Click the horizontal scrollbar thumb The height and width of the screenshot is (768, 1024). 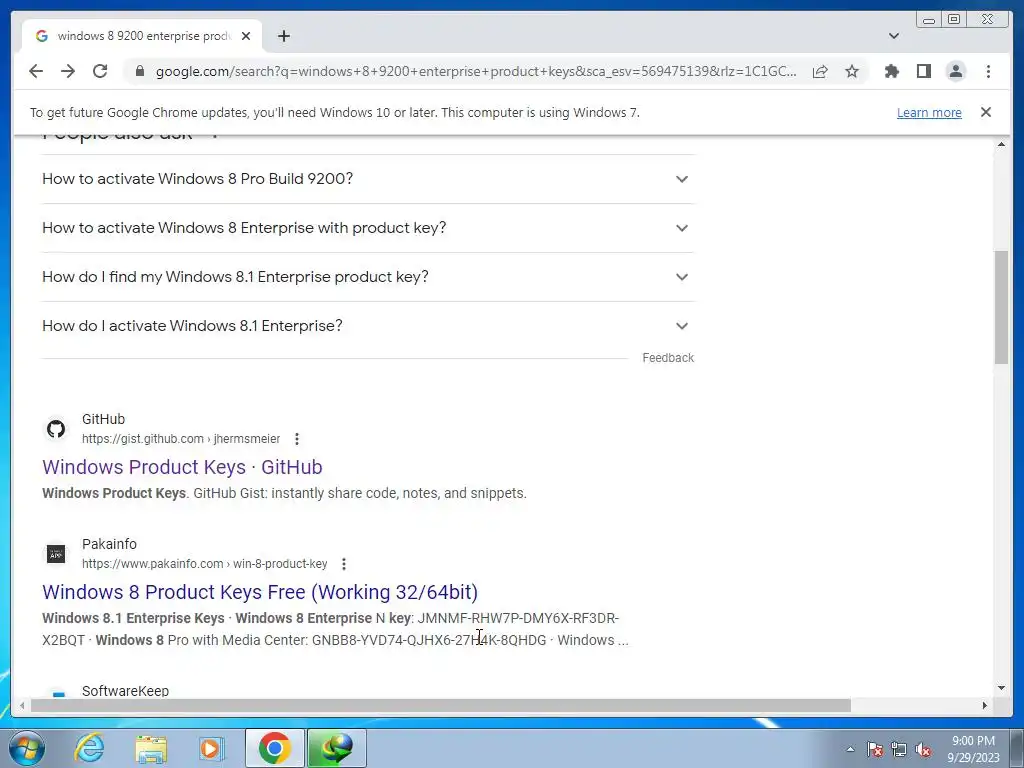click(441, 705)
